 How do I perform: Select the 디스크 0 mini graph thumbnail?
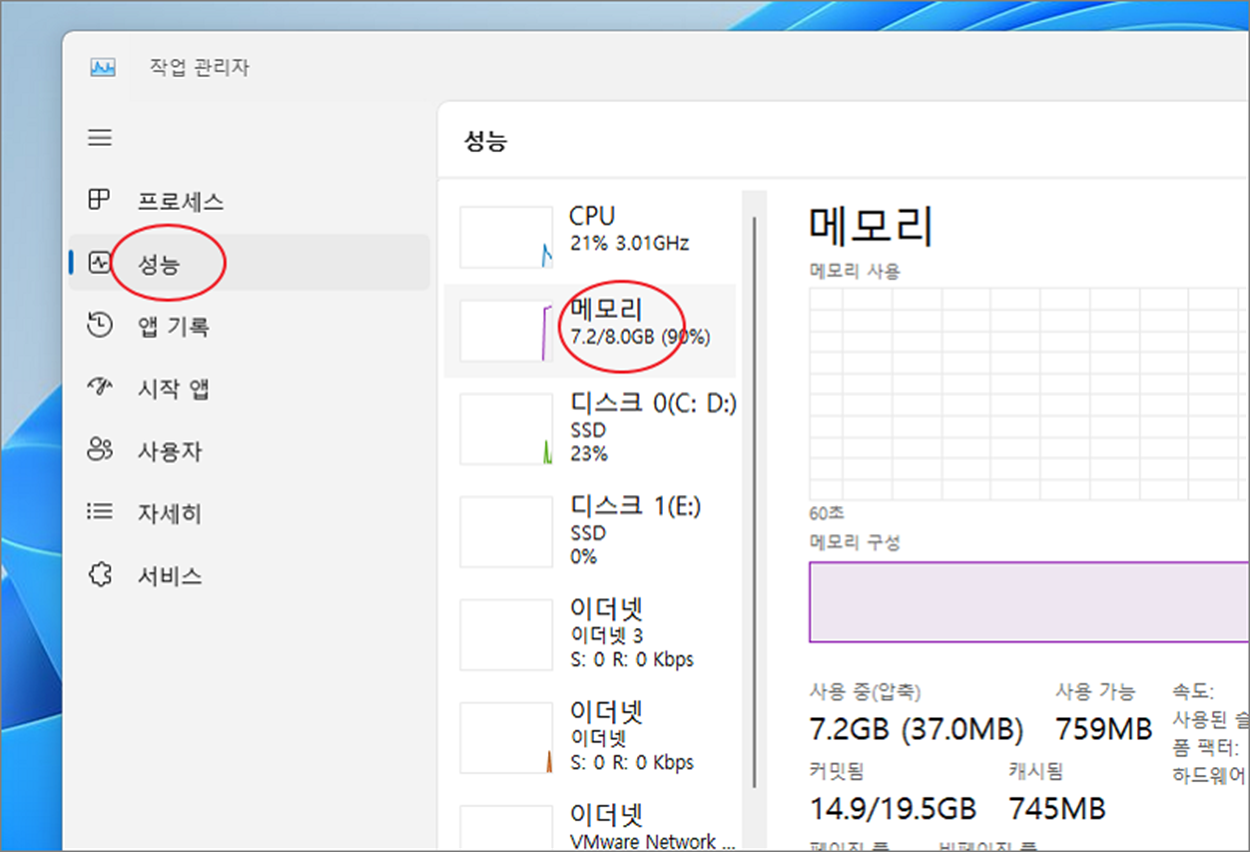coord(506,429)
